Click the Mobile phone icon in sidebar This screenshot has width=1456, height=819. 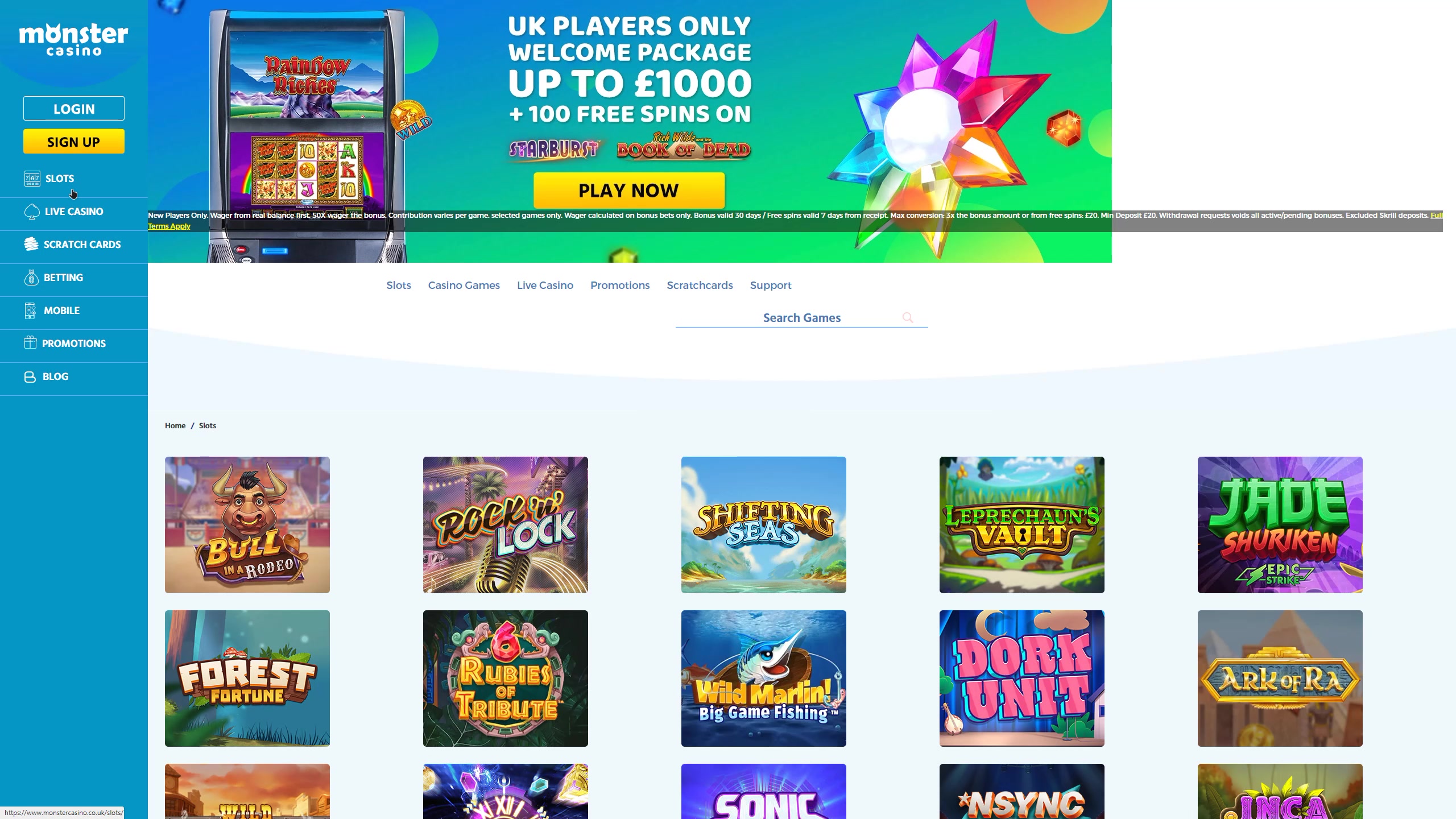point(31,311)
